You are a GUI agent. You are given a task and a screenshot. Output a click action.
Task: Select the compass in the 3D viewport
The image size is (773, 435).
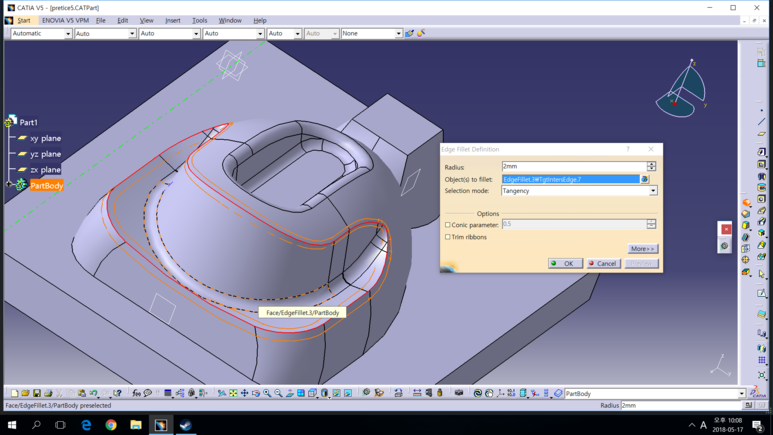click(x=683, y=91)
